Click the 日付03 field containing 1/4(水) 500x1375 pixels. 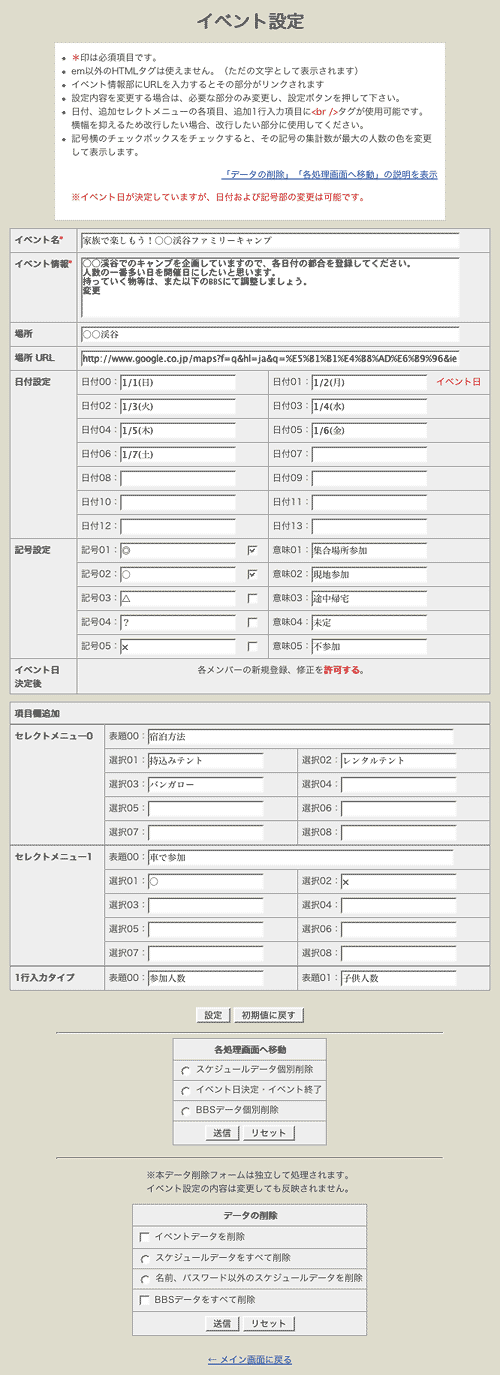[369, 406]
